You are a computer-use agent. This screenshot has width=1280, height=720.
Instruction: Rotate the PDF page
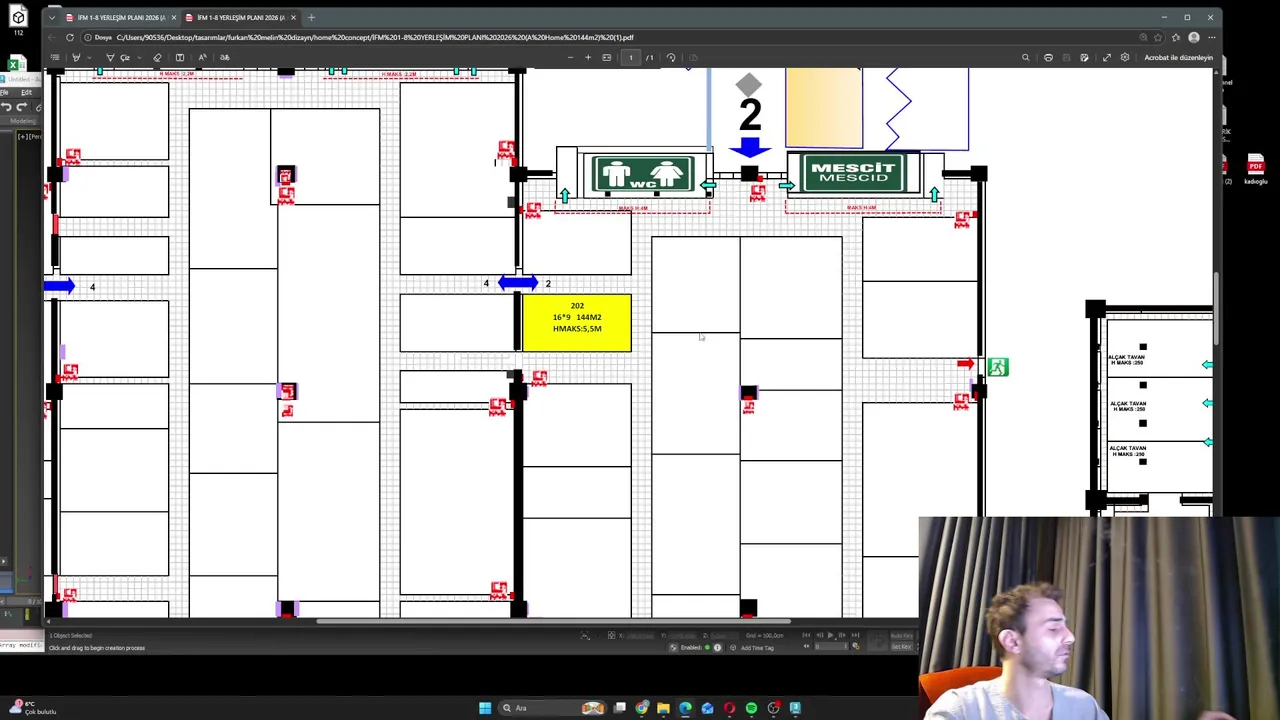click(x=671, y=57)
